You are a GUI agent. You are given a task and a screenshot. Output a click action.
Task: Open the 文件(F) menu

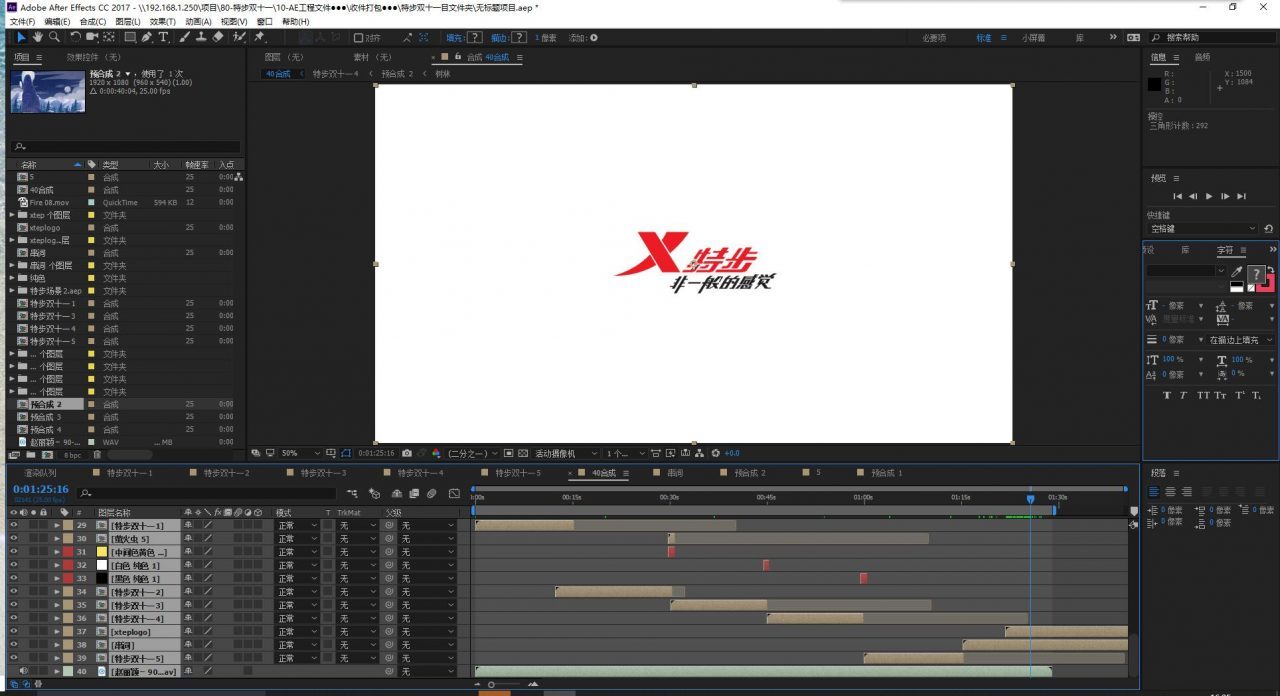[22, 21]
